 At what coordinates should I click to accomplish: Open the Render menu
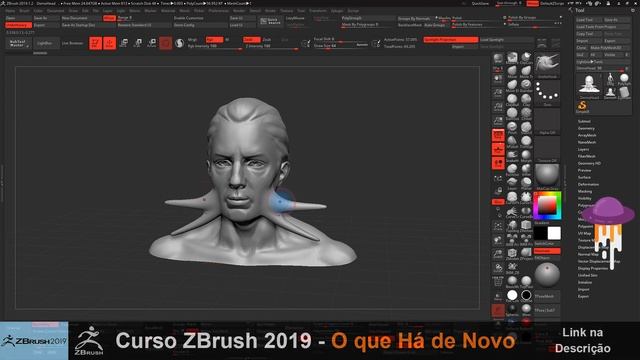pyautogui.click(x=239, y=11)
